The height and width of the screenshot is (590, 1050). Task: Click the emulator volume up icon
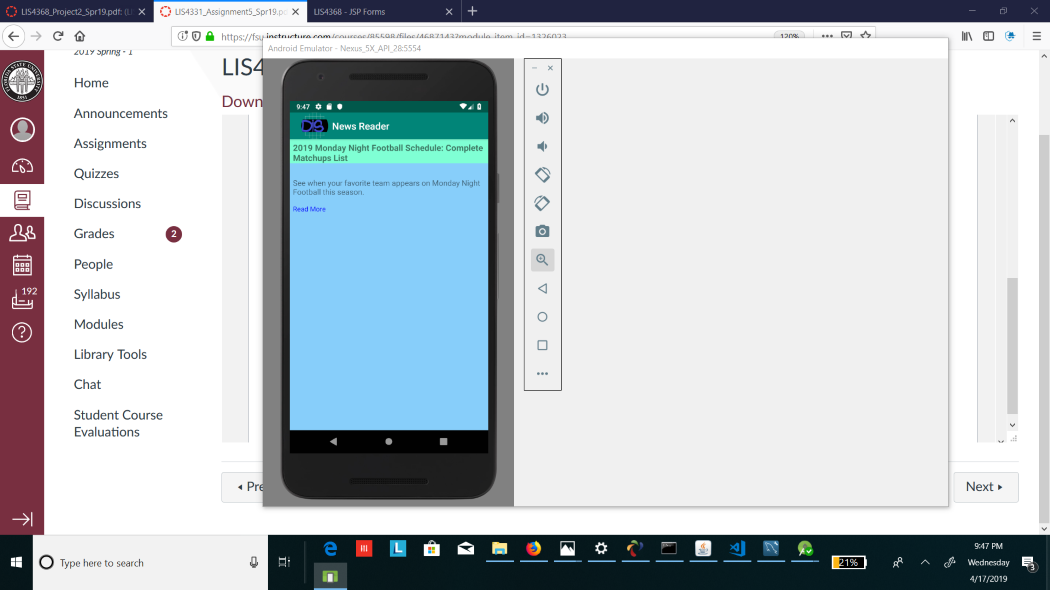click(542, 118)
